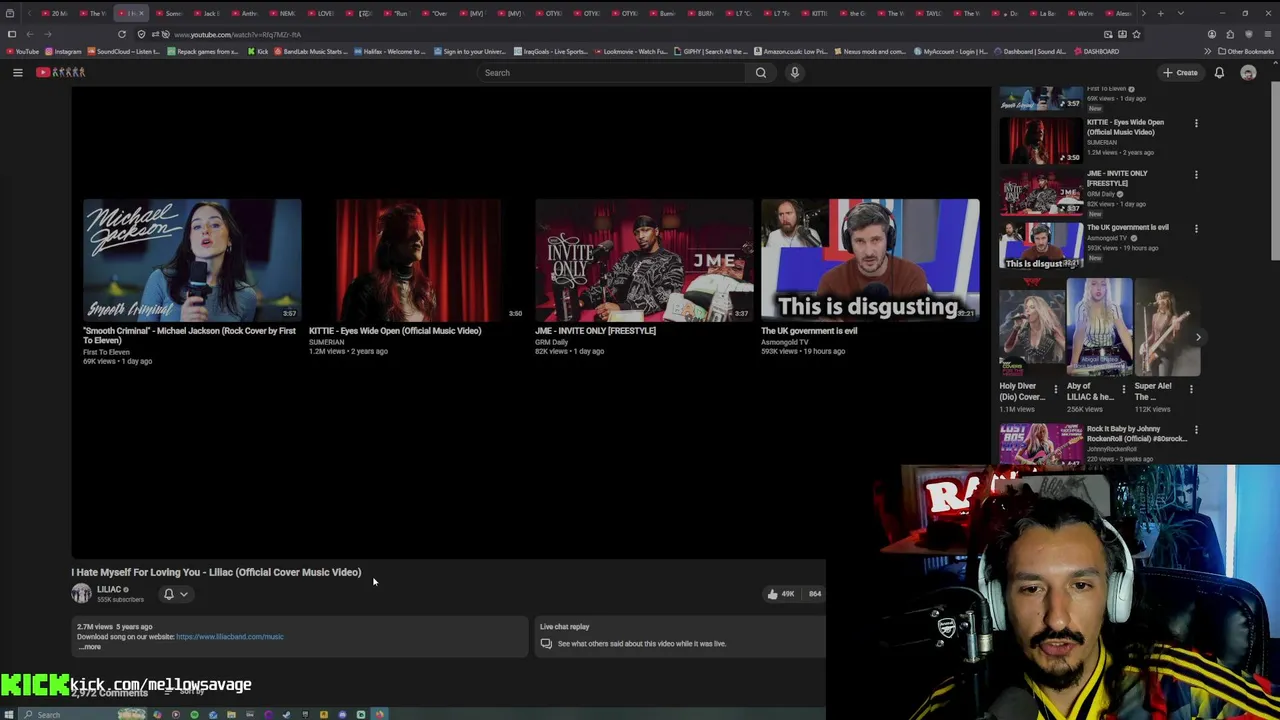Screen dimensions: 1280x720
Task: Open the Kick bookmark
Action: (x=258, y=51)
